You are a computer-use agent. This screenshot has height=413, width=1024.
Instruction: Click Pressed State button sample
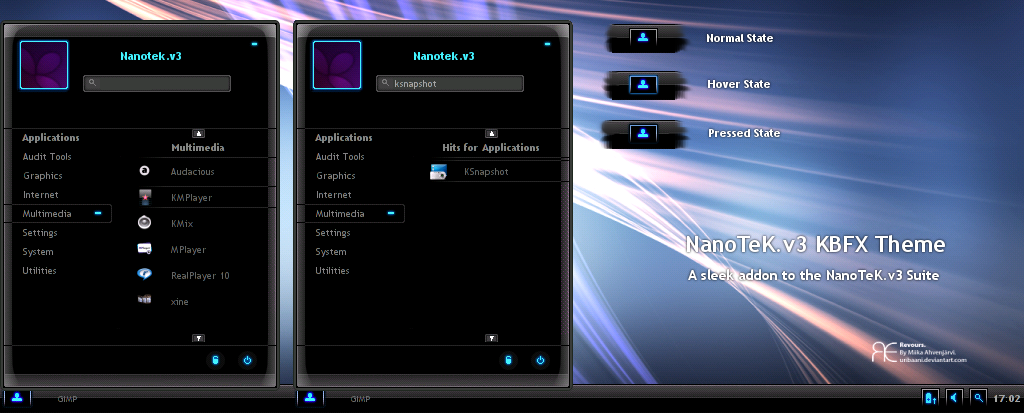pos(643,133)
